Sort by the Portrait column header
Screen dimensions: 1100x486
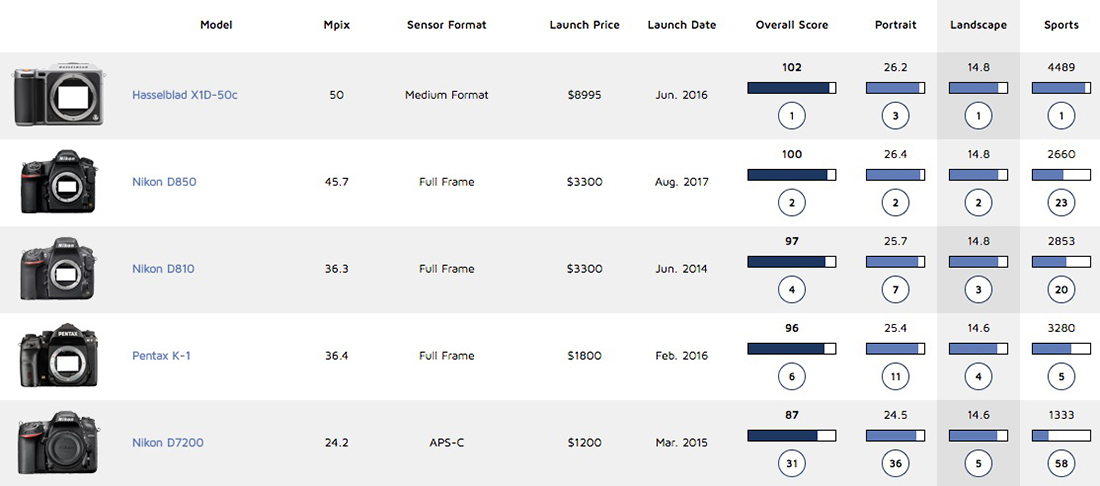(895, 25)
